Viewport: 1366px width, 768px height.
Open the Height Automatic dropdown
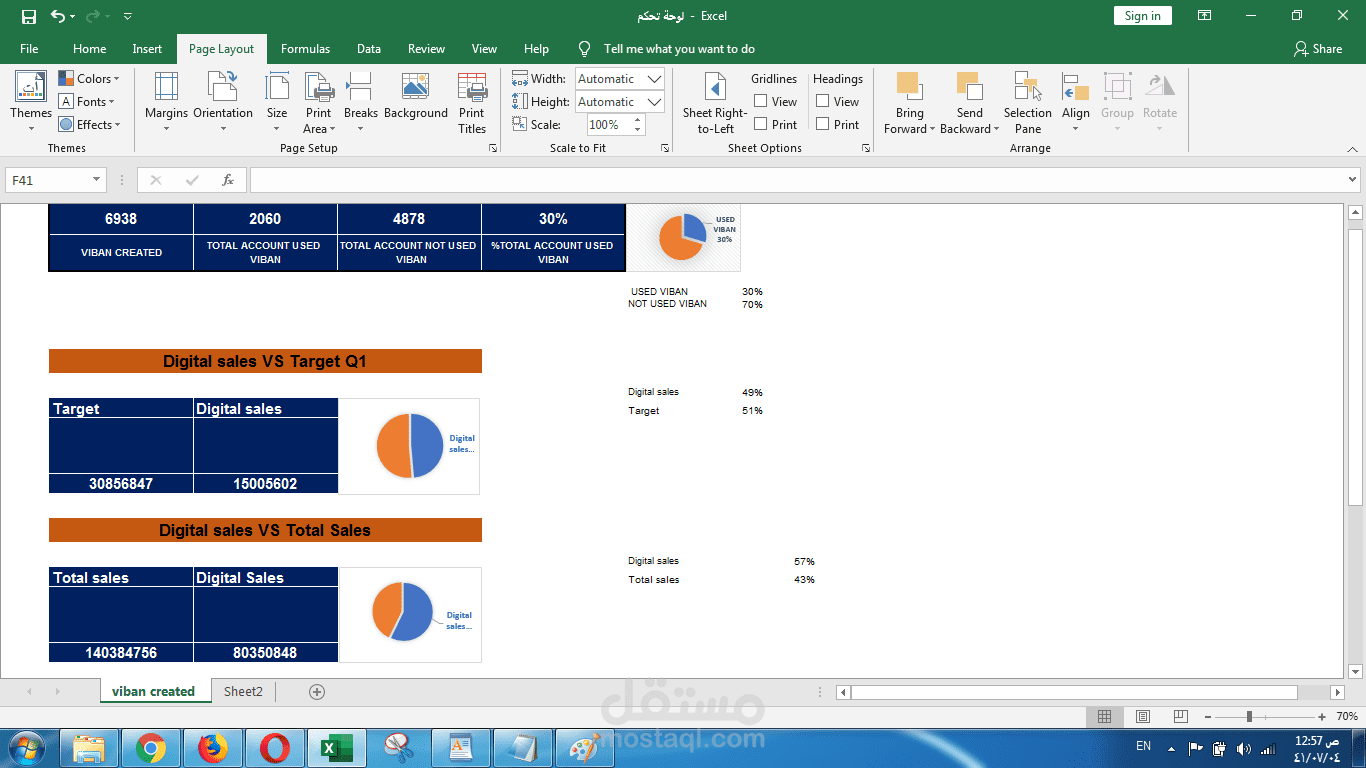[x=654, y=102]
